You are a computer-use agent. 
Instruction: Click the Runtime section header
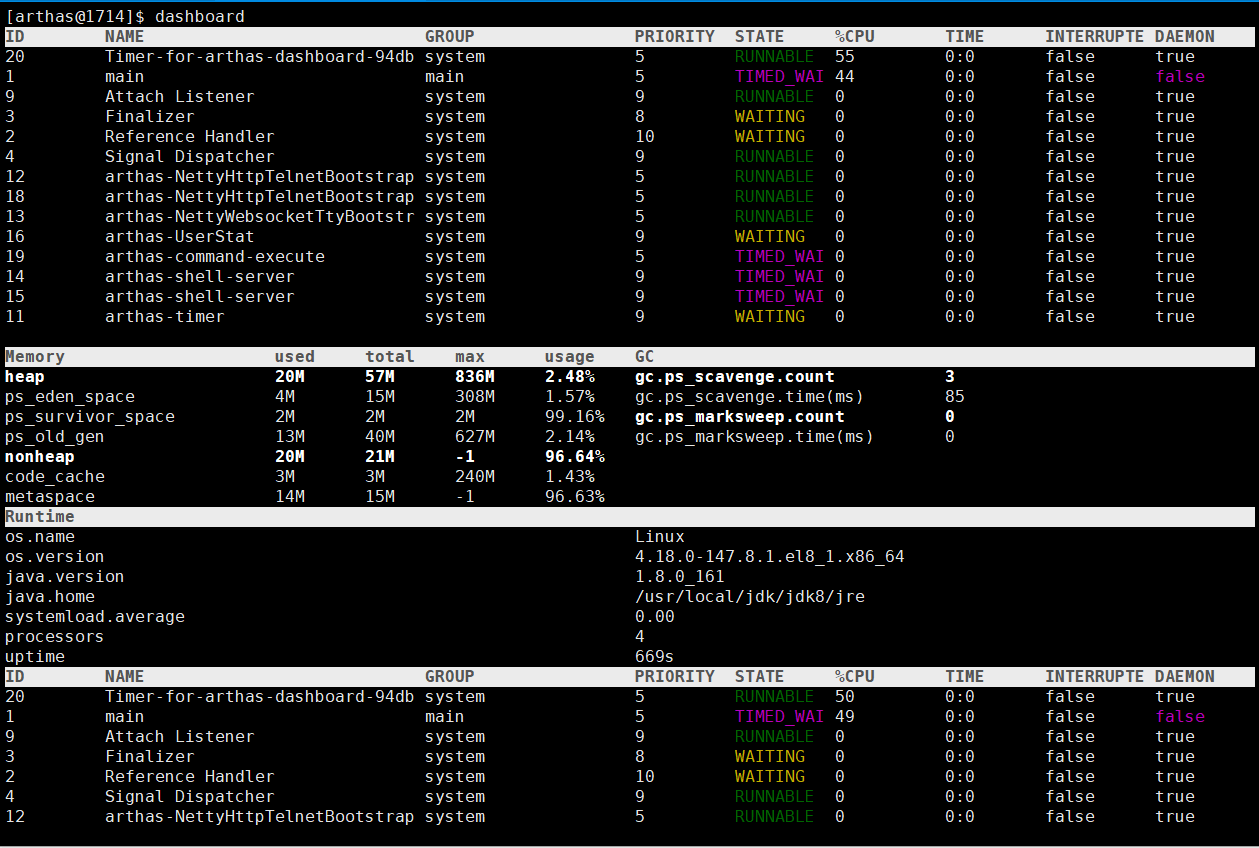pyautogui.click(x=40, y=517)
